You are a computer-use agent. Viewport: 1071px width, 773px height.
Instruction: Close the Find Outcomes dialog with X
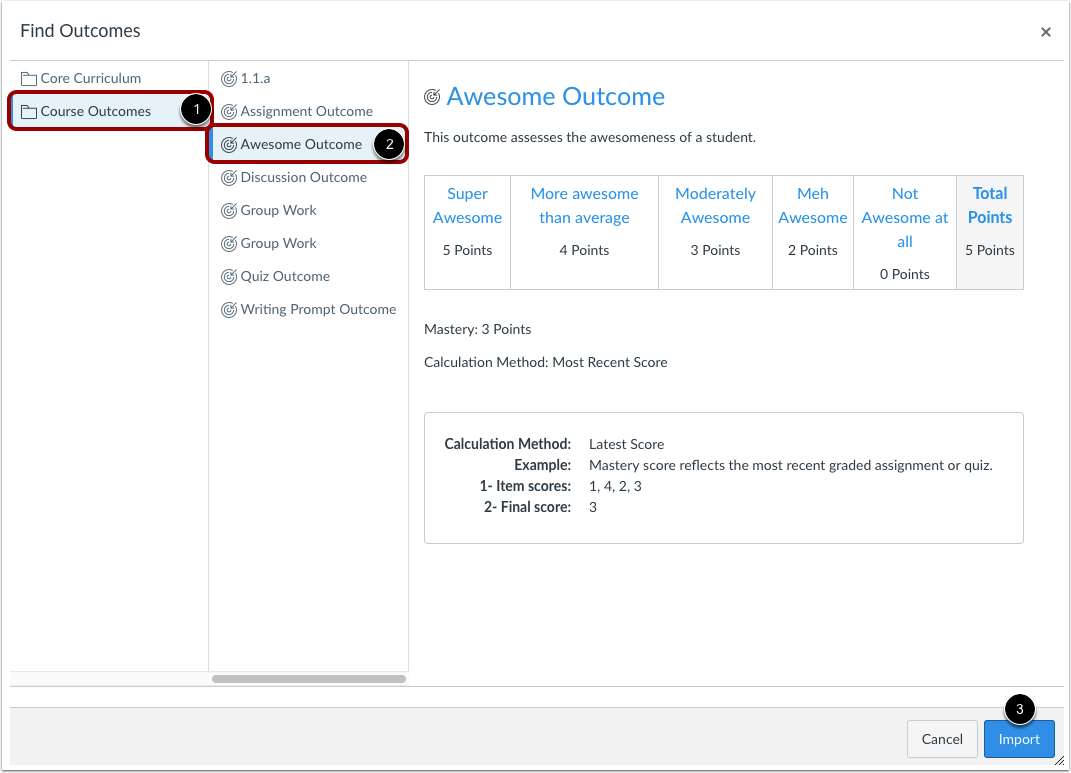pos(1045,31)
